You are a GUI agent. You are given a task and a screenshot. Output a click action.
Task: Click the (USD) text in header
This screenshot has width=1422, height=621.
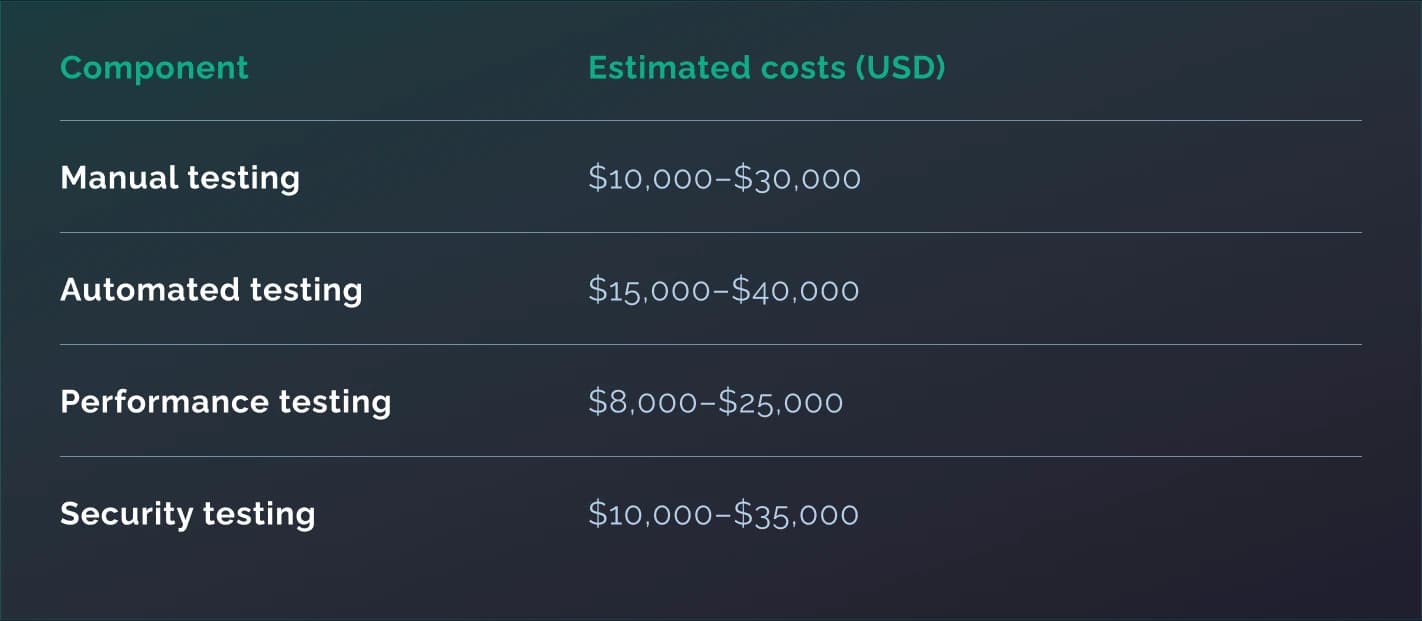tap(901, 68)
